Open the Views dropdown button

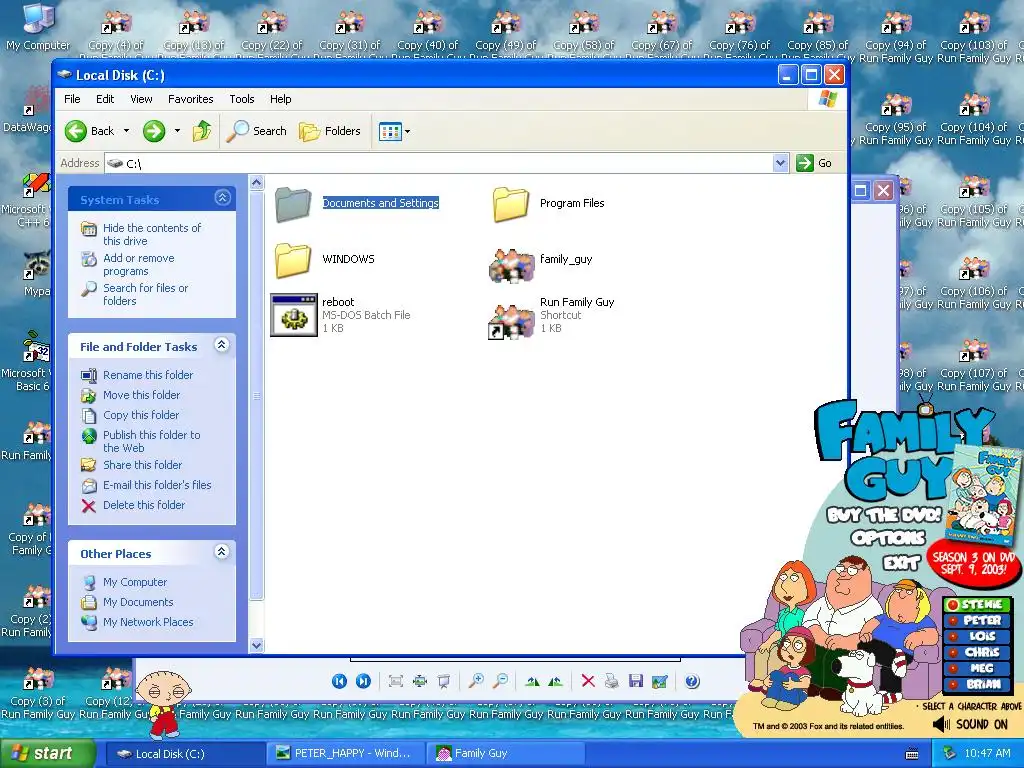coord(394,131)
